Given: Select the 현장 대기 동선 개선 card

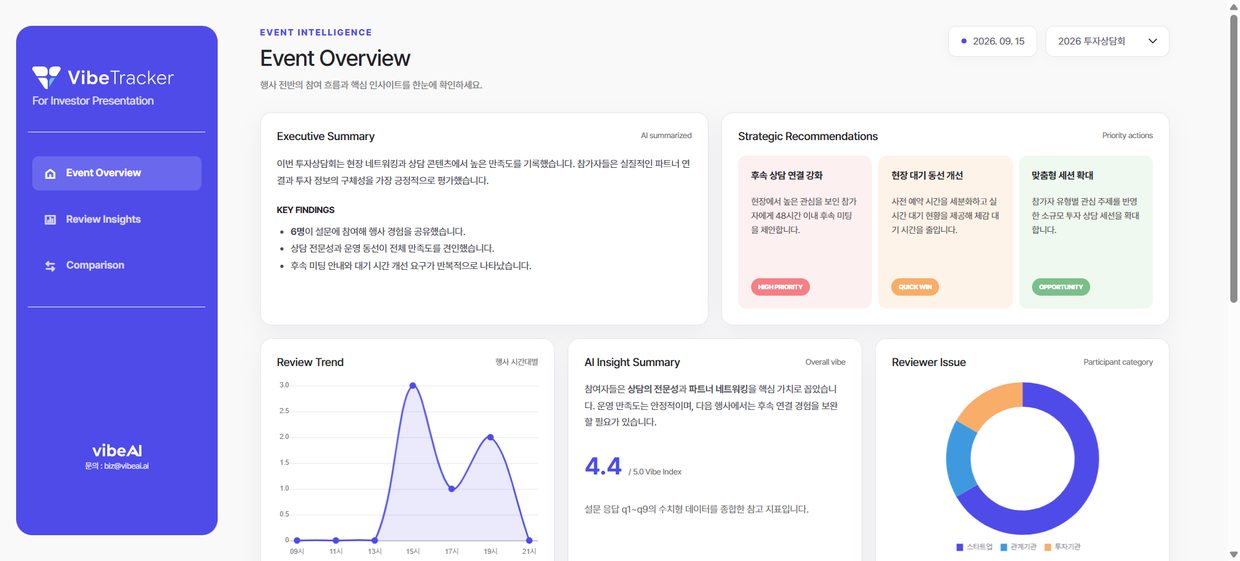Looking at the screenshot, I should coord(945,232).
